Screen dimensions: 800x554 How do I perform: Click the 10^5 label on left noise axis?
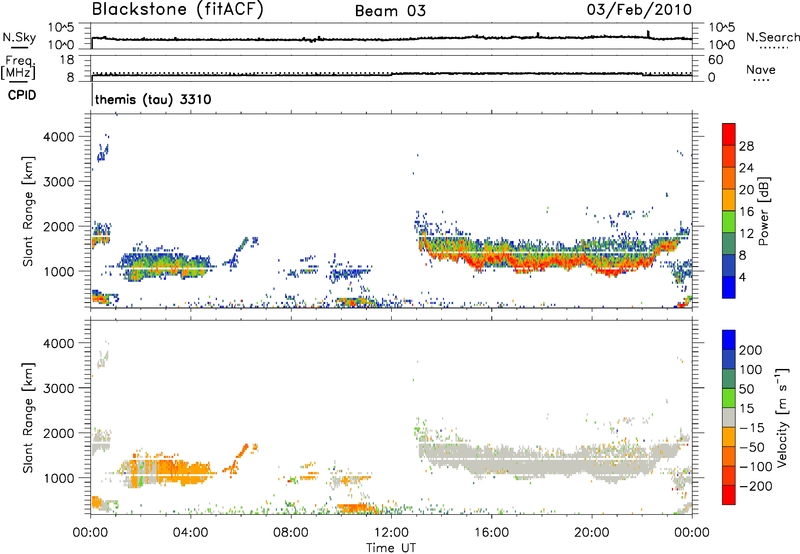click(x=61, y=28)
